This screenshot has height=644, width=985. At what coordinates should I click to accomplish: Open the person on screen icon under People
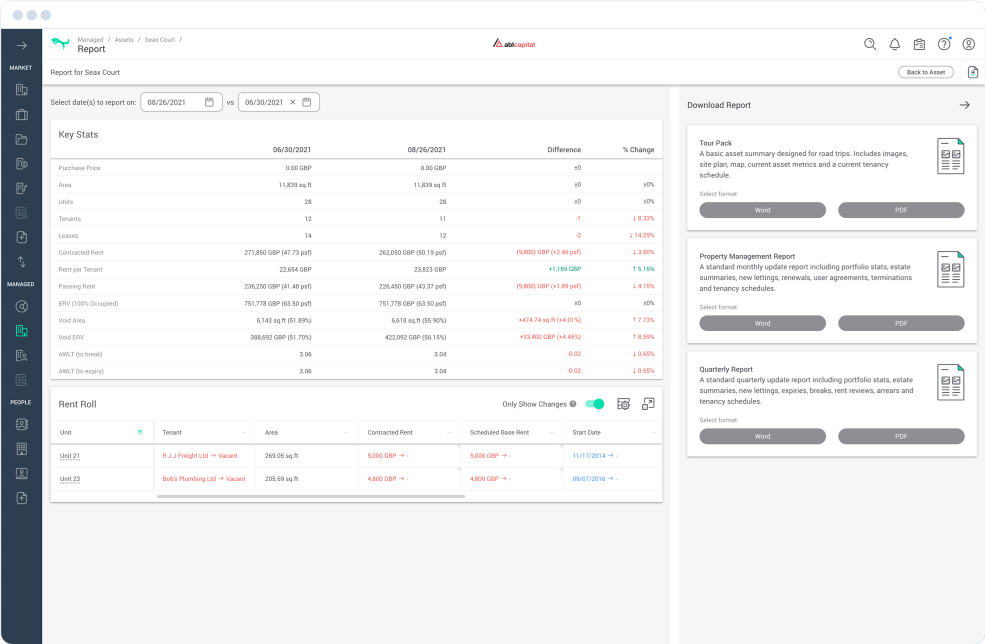pyautogui.click(x=21, y=473)
